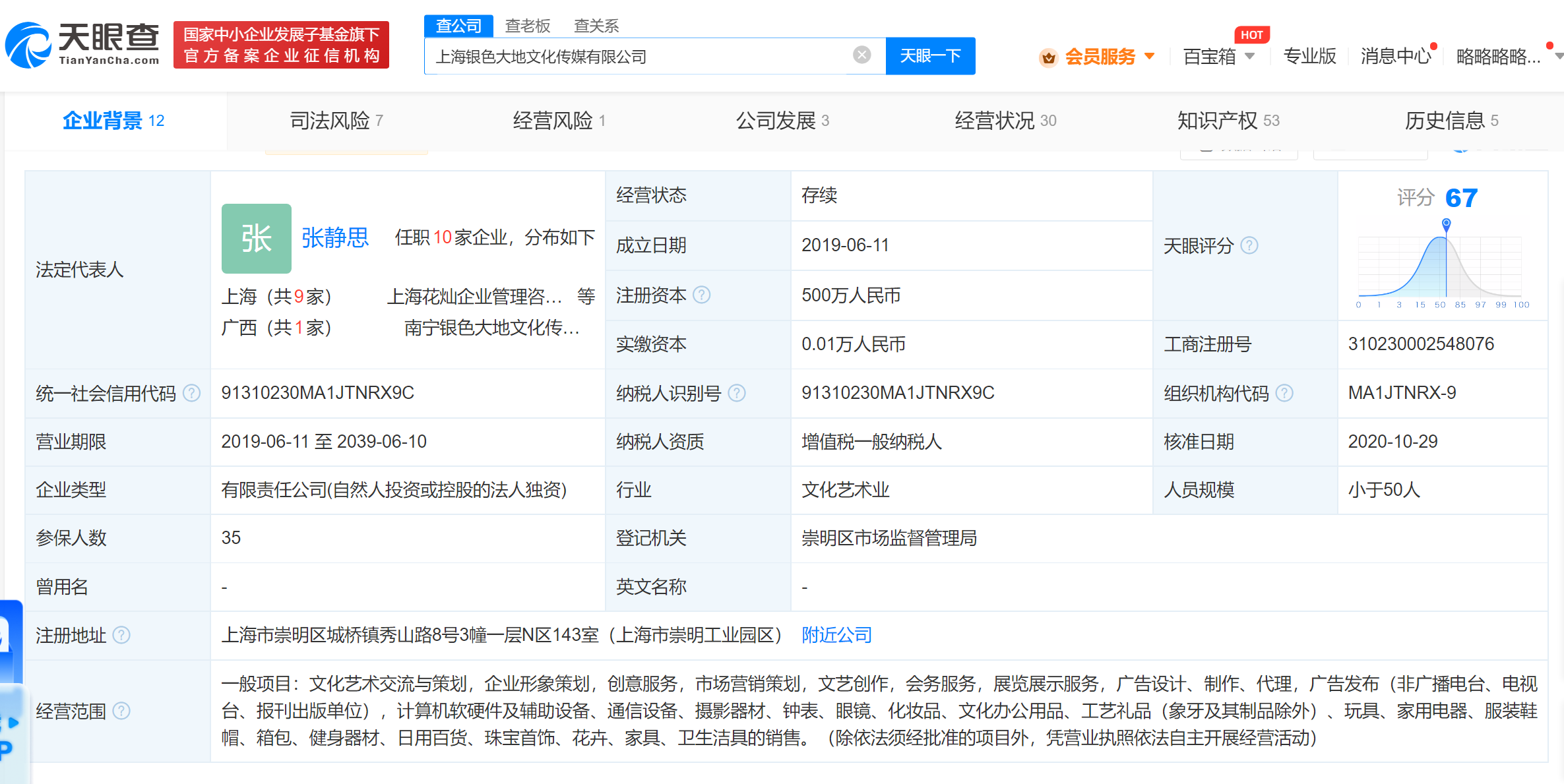Select the 查老板 search tab

tap(528, 26)
